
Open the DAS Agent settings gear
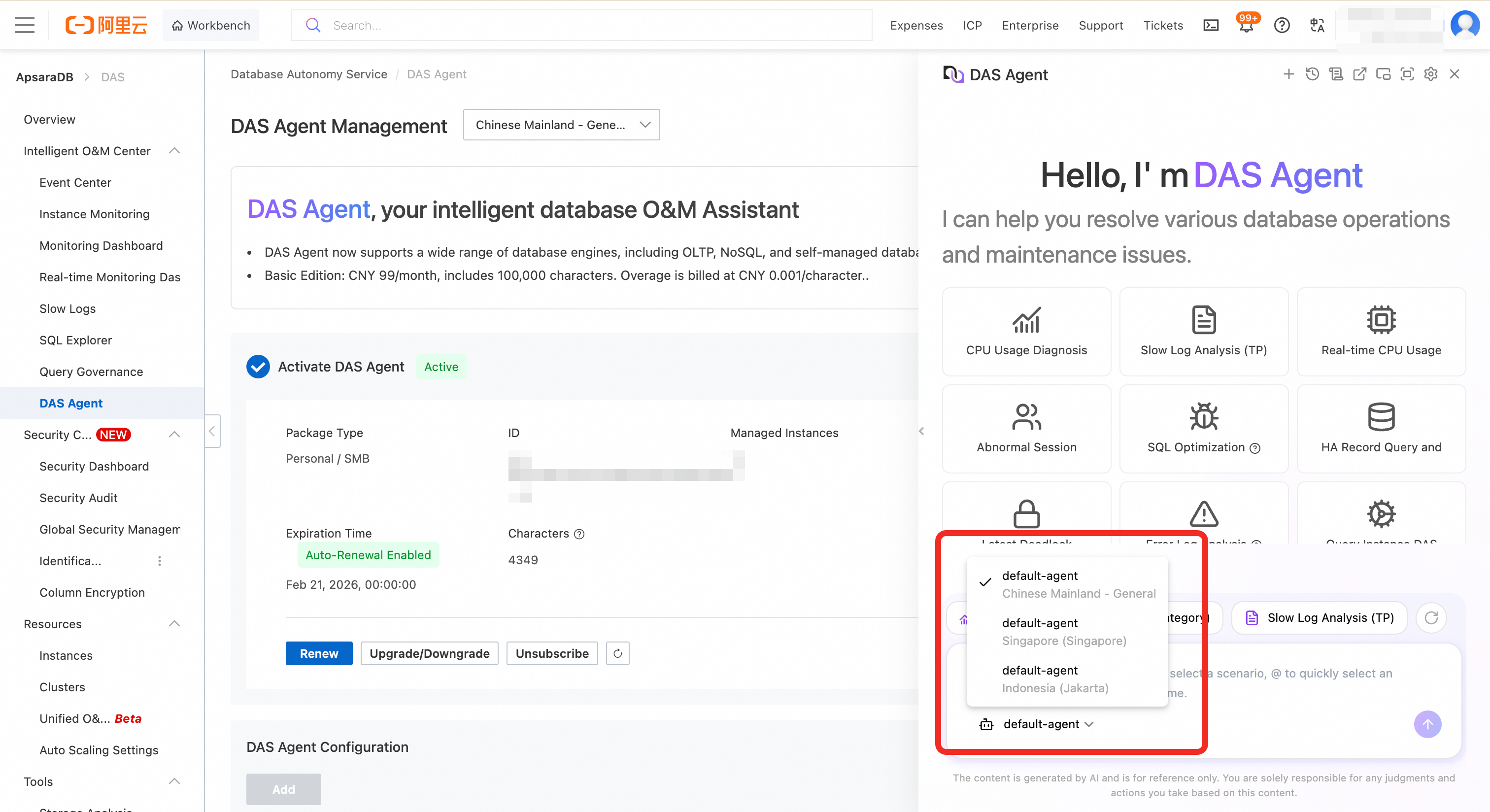pos(1430,74)
